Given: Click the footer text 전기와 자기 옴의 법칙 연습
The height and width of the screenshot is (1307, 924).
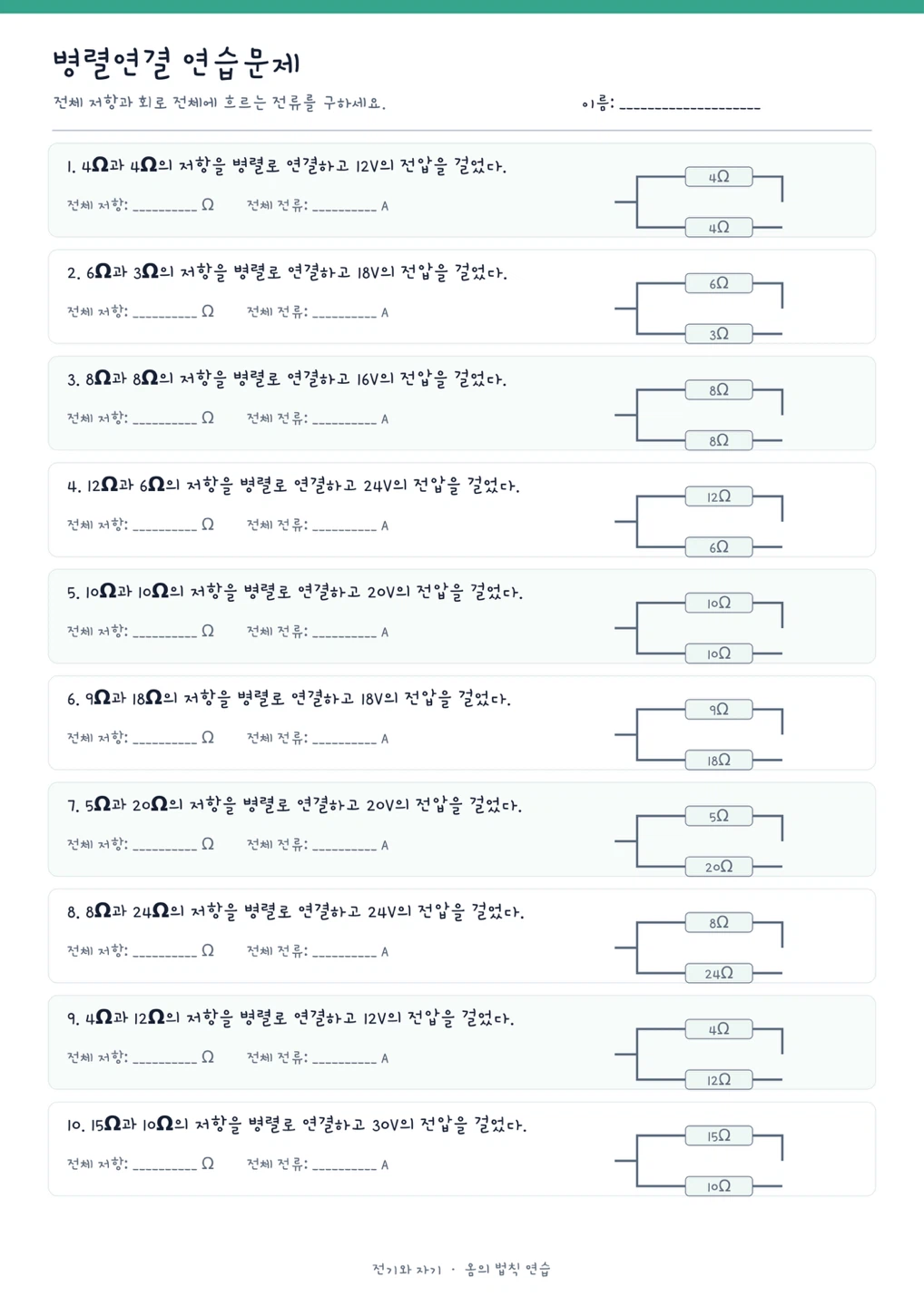Looking at the screenshot, I should [x=461, y=1269].
